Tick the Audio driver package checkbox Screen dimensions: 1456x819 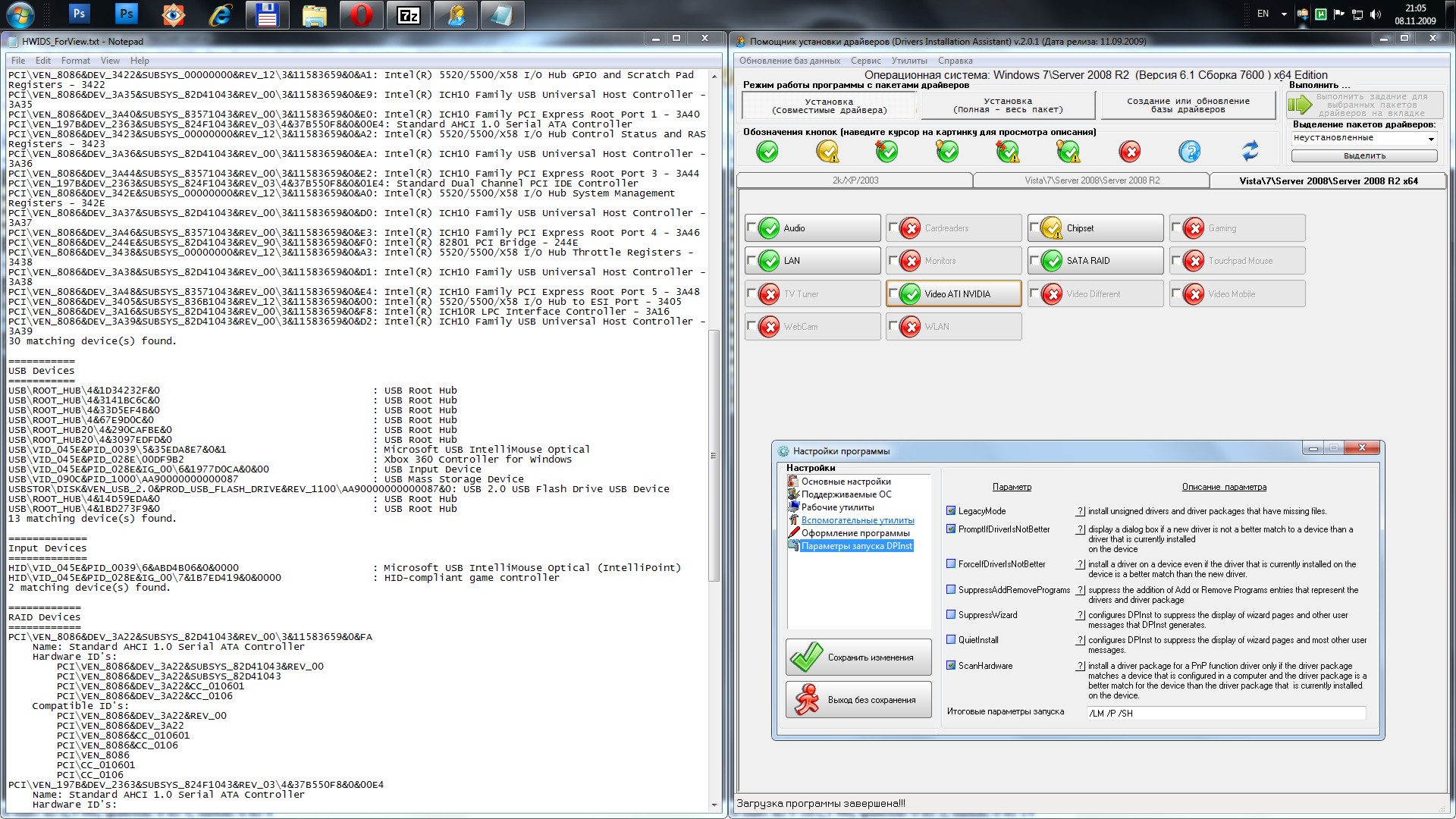tap(752, 227)
